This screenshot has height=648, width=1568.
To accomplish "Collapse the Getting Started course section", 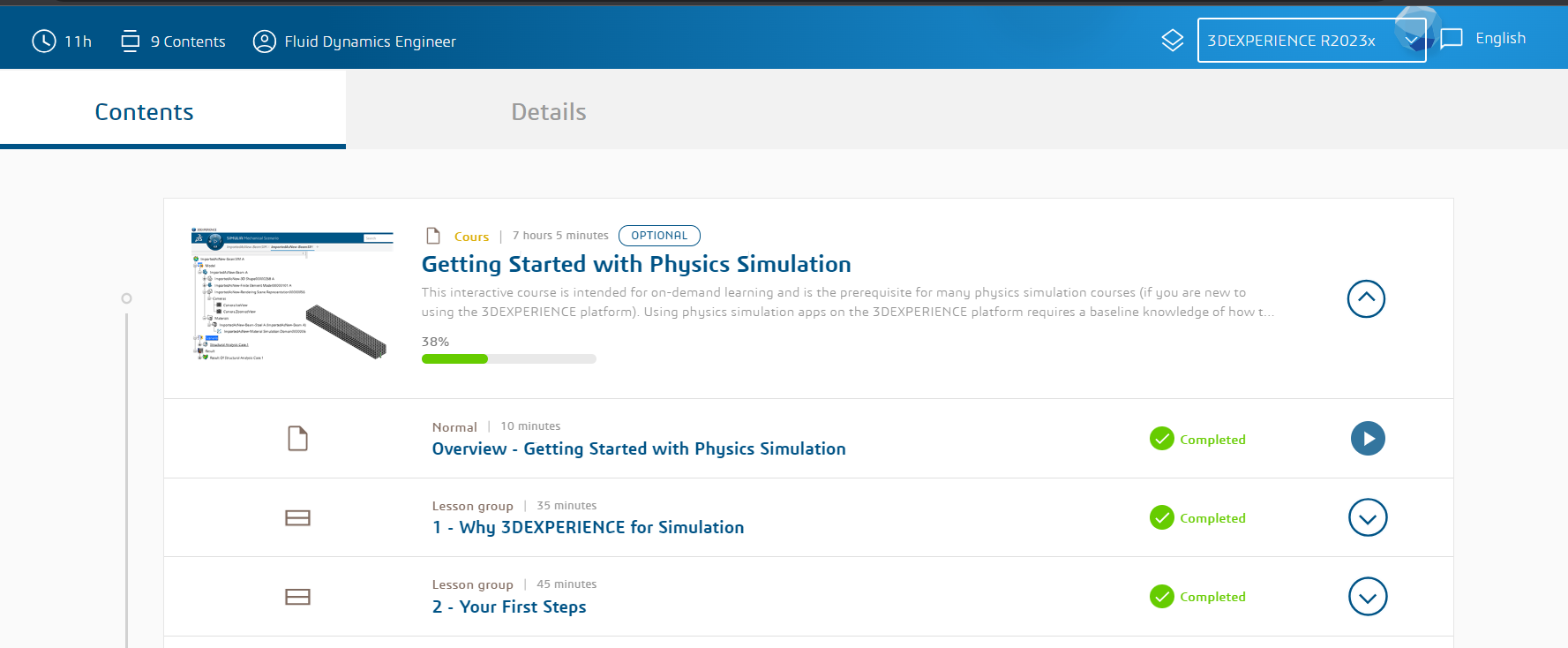I will point(1366,298).
